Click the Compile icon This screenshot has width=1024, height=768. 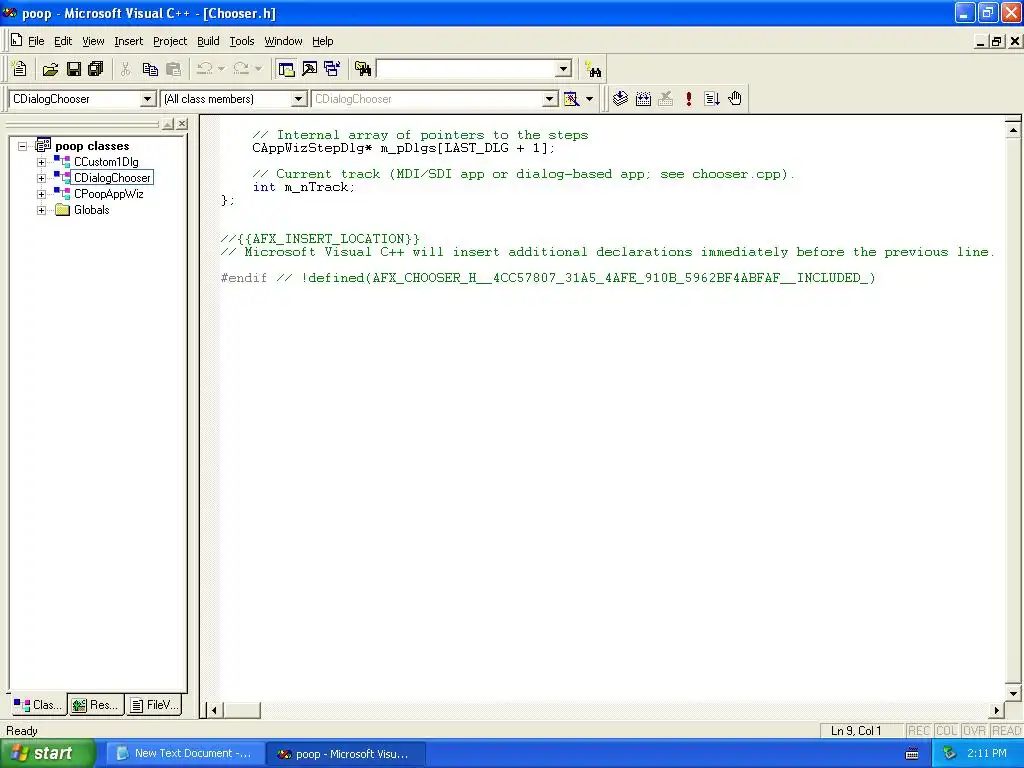620,99
